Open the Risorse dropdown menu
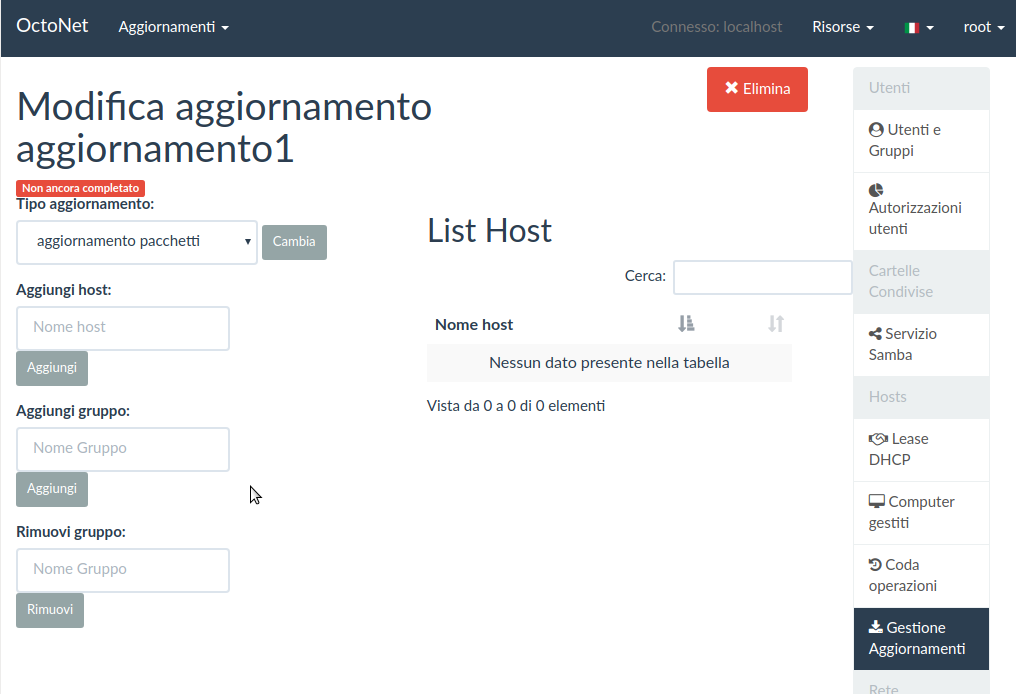Viewport: 1016px width, 694px height. pos(843,27)
